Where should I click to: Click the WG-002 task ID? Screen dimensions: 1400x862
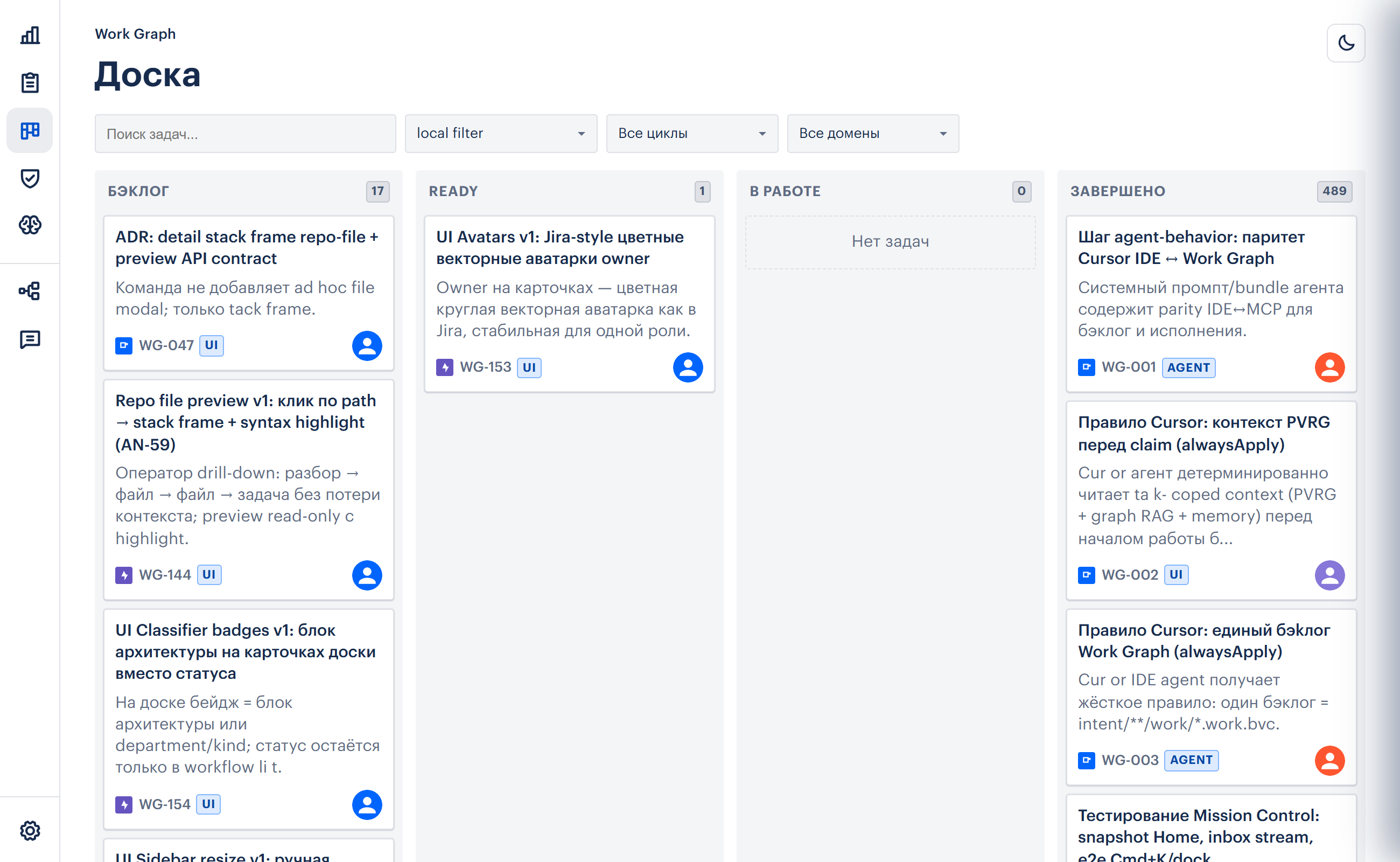click(x=1130, y=575)
